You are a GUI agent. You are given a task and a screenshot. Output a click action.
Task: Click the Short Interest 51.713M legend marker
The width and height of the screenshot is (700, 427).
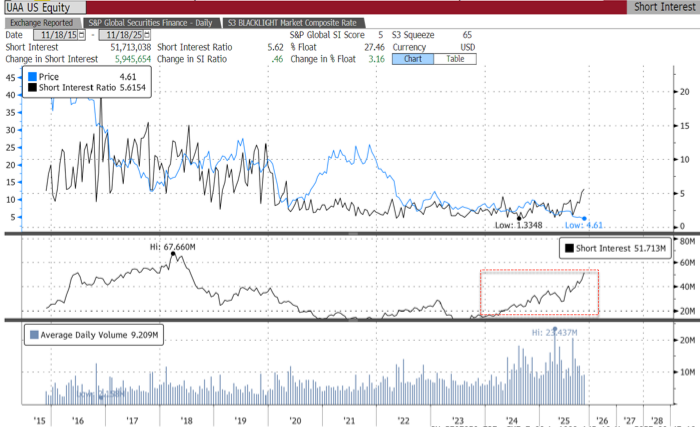point(568,248)
